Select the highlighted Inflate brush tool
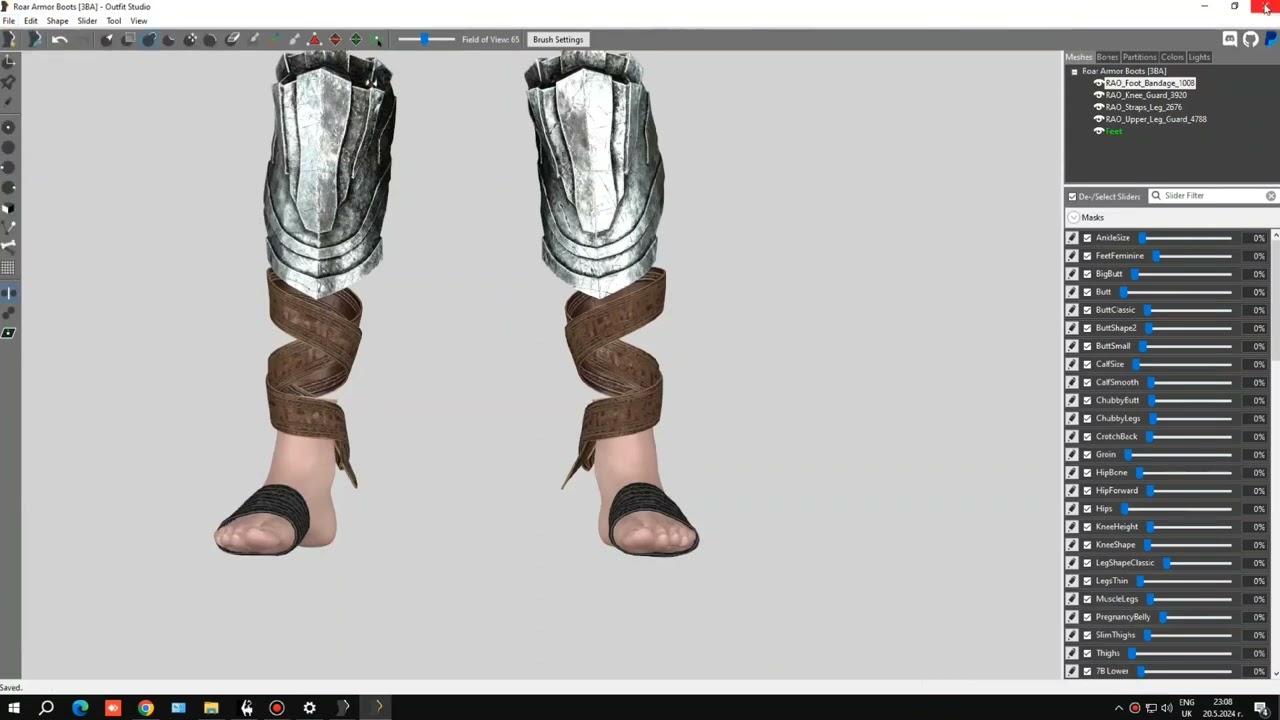The width and height of the screenshot is (1280, 720). 149,40
